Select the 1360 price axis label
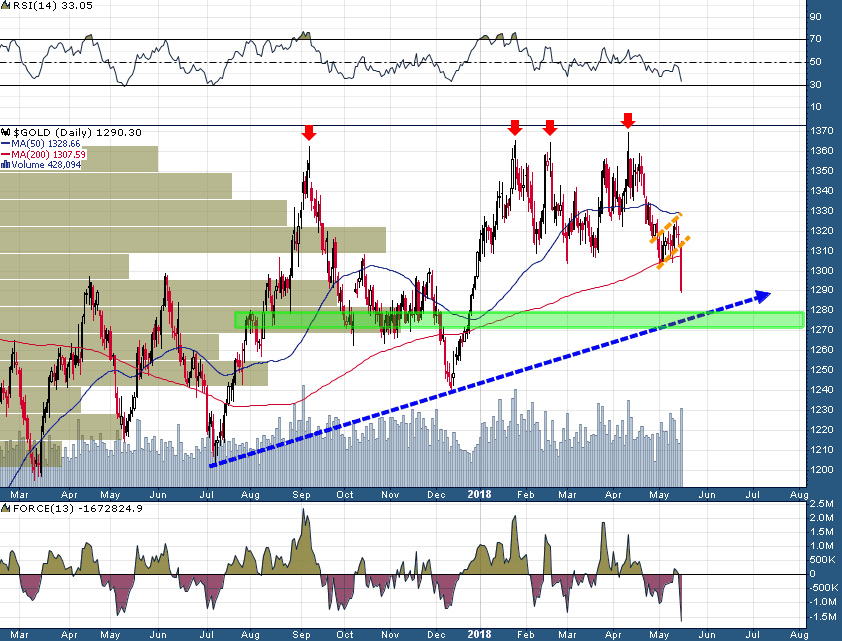Image resolution: width=842 pixels, height=641 pixels. click(x=822, y=151)
